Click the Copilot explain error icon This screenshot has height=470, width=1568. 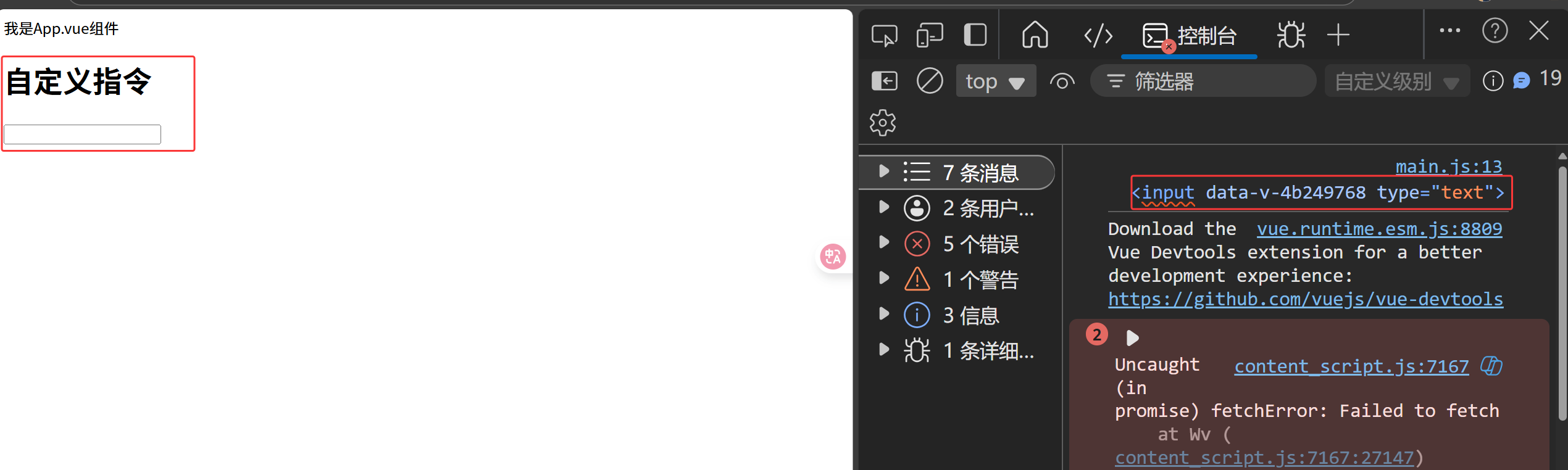click(x=1491, y=366)
